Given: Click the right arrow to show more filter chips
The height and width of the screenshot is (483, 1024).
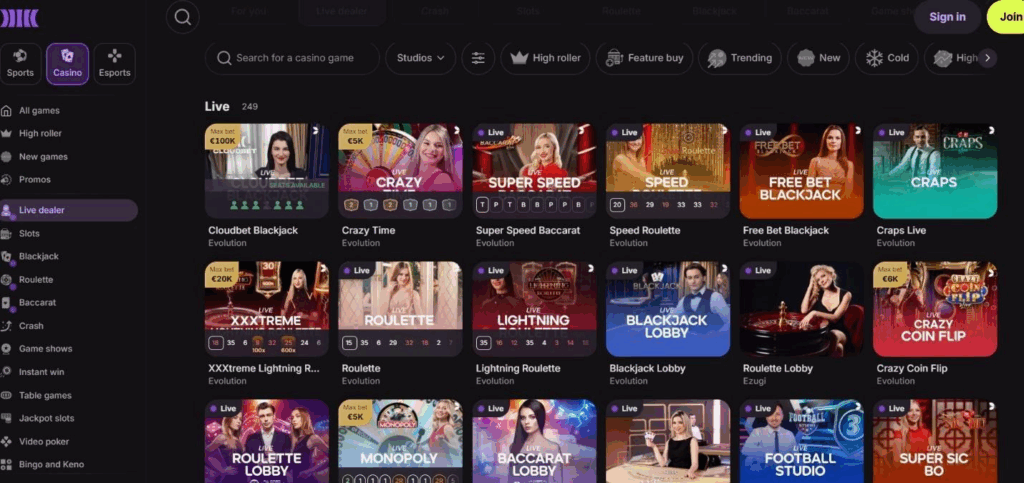Looking at the screenshot, I should [x=987, y=58].
